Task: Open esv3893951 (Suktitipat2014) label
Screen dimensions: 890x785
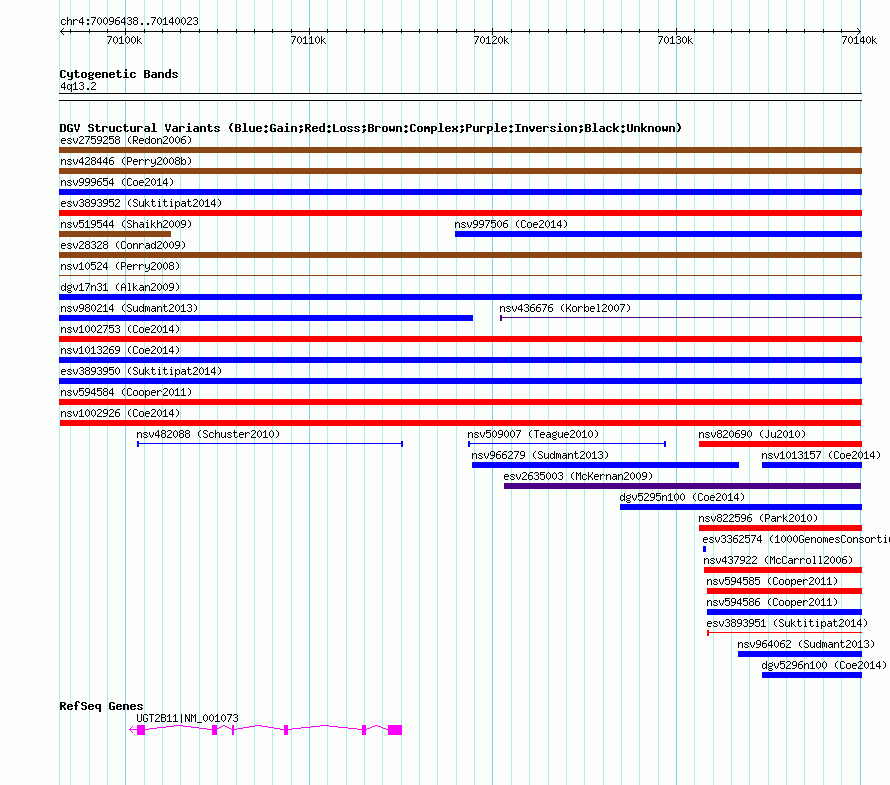Action: tap(787, 623)
